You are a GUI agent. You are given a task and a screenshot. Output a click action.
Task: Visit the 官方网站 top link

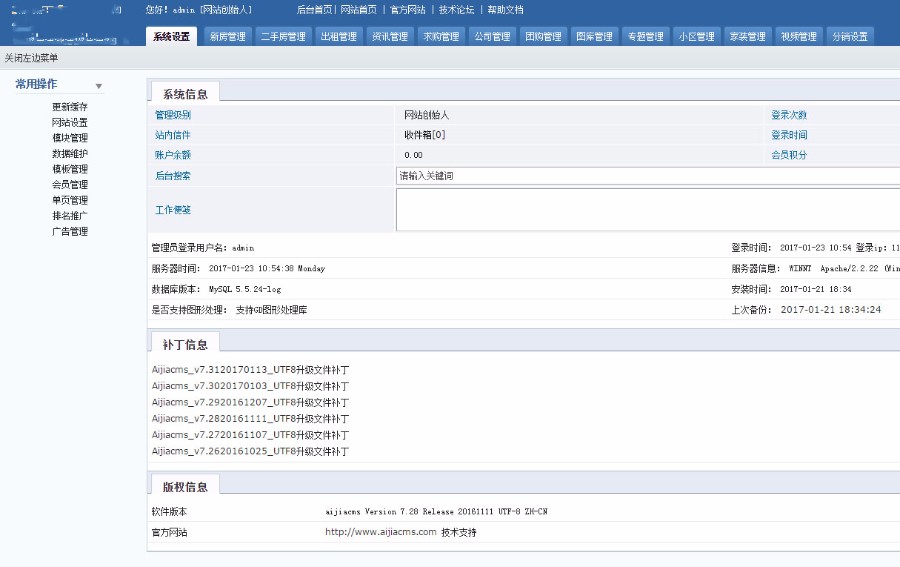coord(408,10)
